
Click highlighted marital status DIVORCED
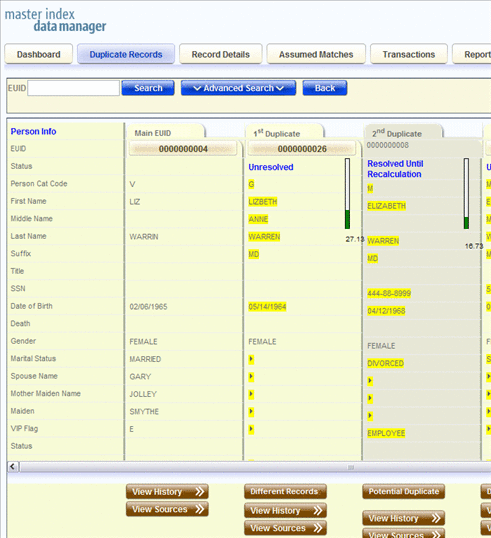tap(385, 363)
